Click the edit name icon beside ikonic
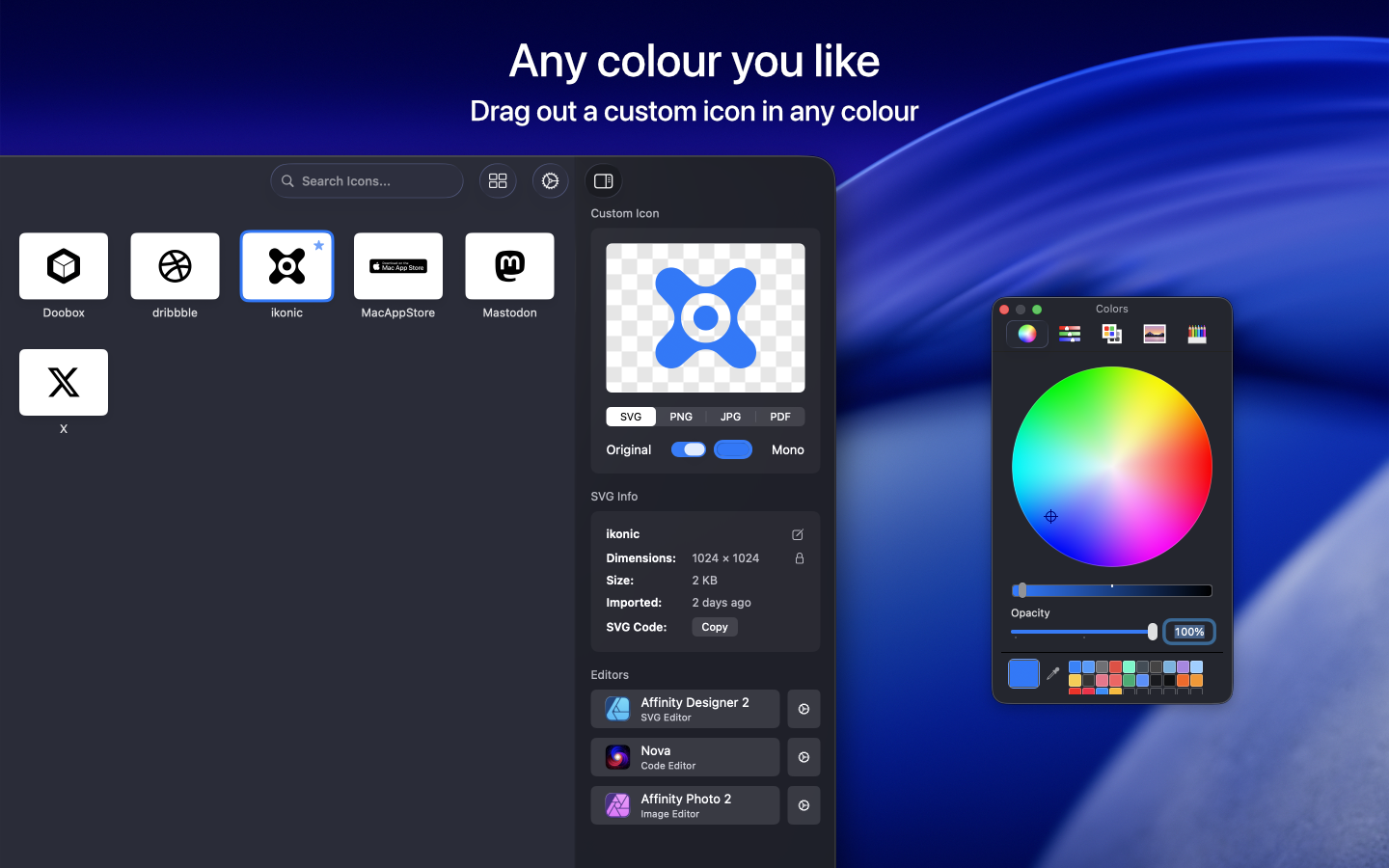Screen dimensions: 1389x868 [798, 534]
